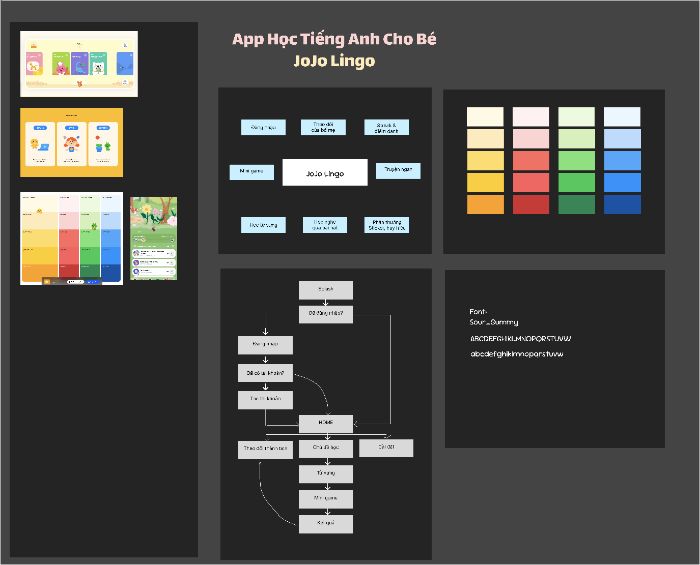Screen dimensions: 700x565
Task: Select the 'Truyện ngắn' mind map box
Action: (x=398, y=171)
